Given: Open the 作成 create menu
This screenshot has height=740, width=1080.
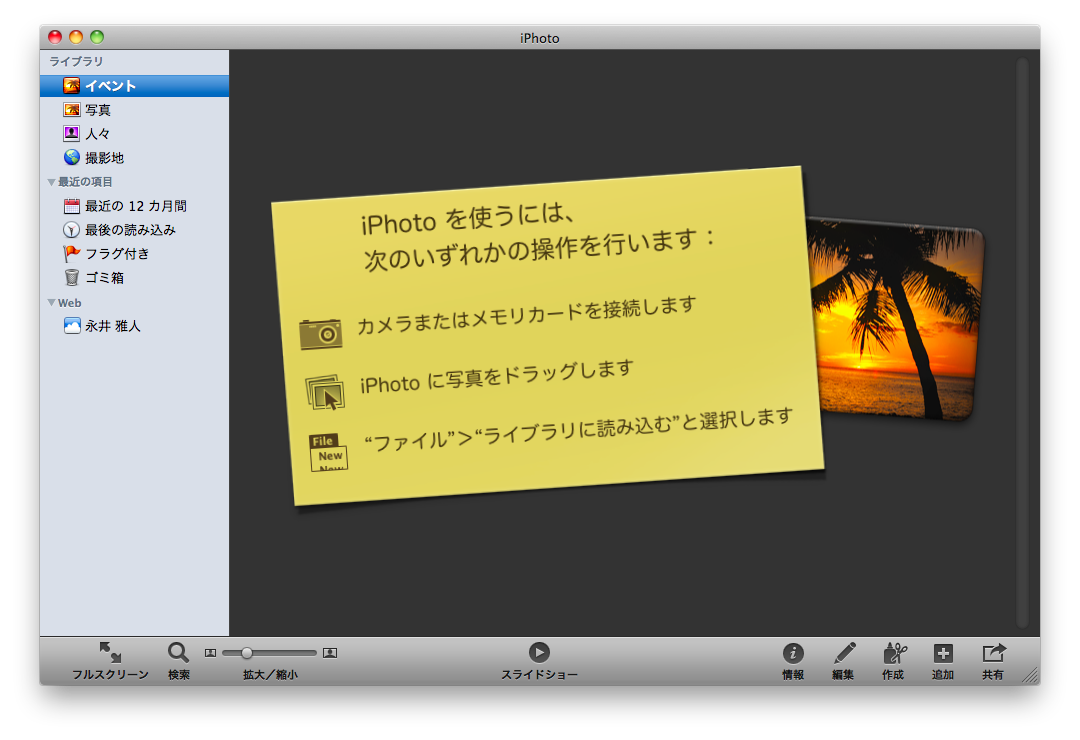Looking at the screenshot, I should click(x=893, y=661).
